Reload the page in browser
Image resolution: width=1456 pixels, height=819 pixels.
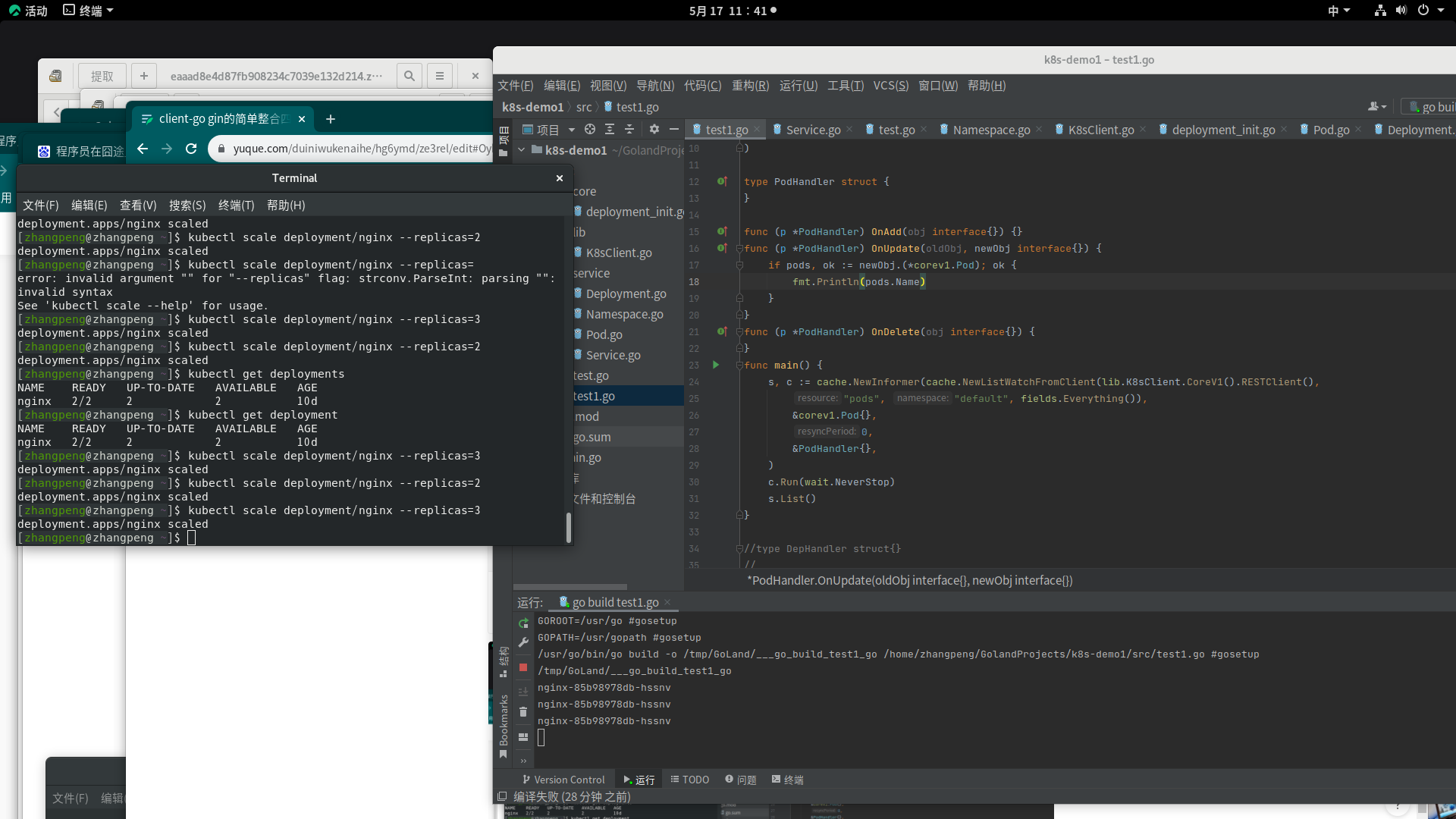[x=191, y=149]
